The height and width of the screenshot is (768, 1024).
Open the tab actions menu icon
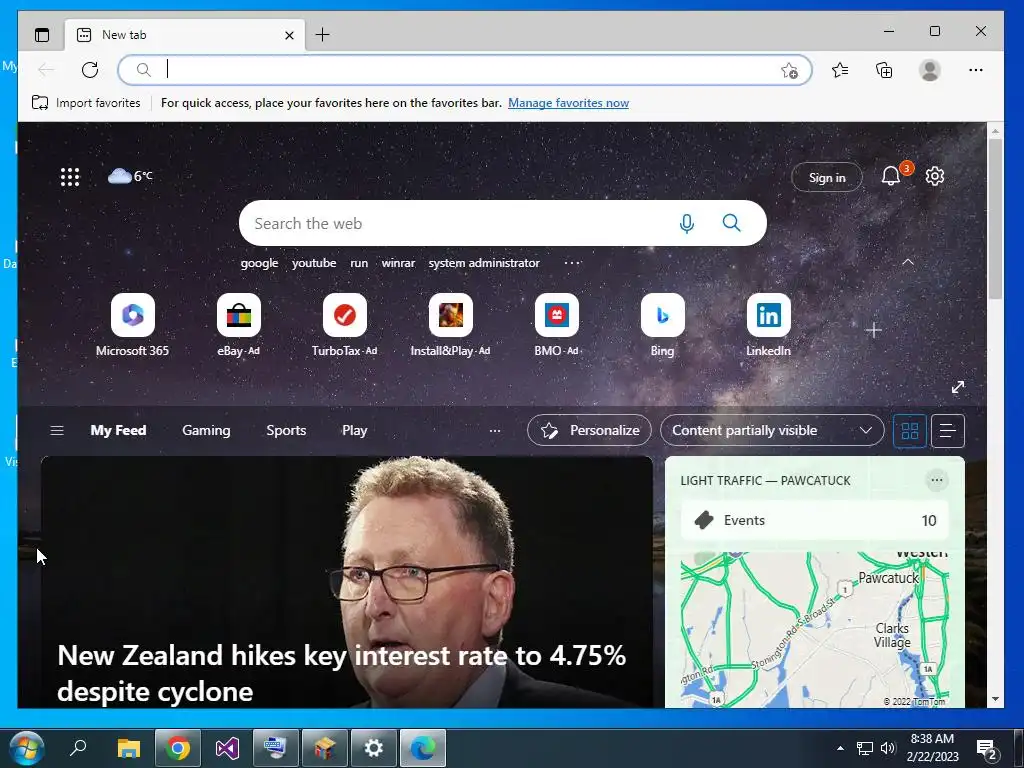tap(42, 35)
